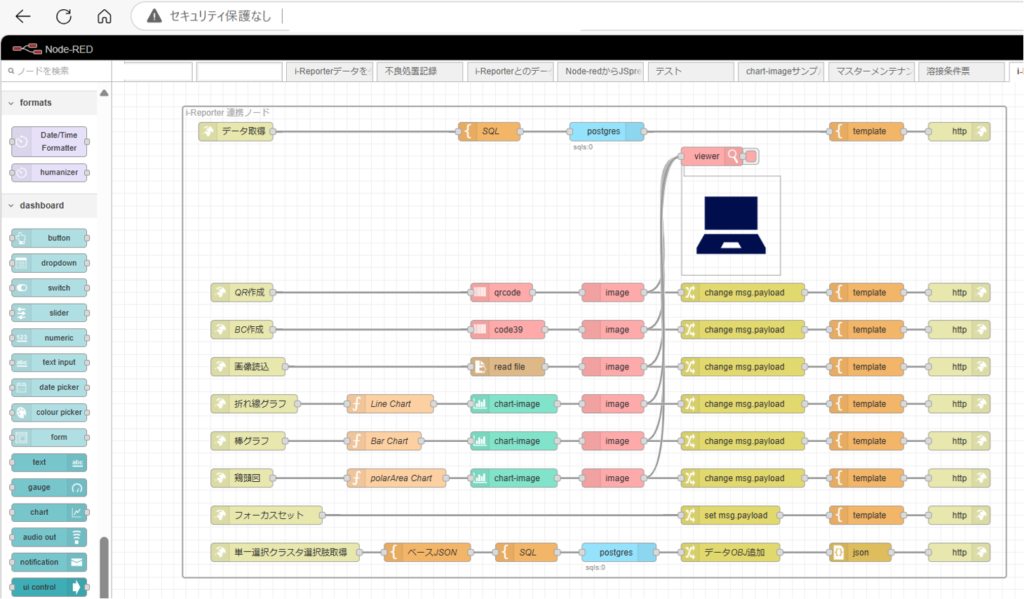Click the Line Chart function node
The image size is (1024, 599).
click(x=390, y=404)
